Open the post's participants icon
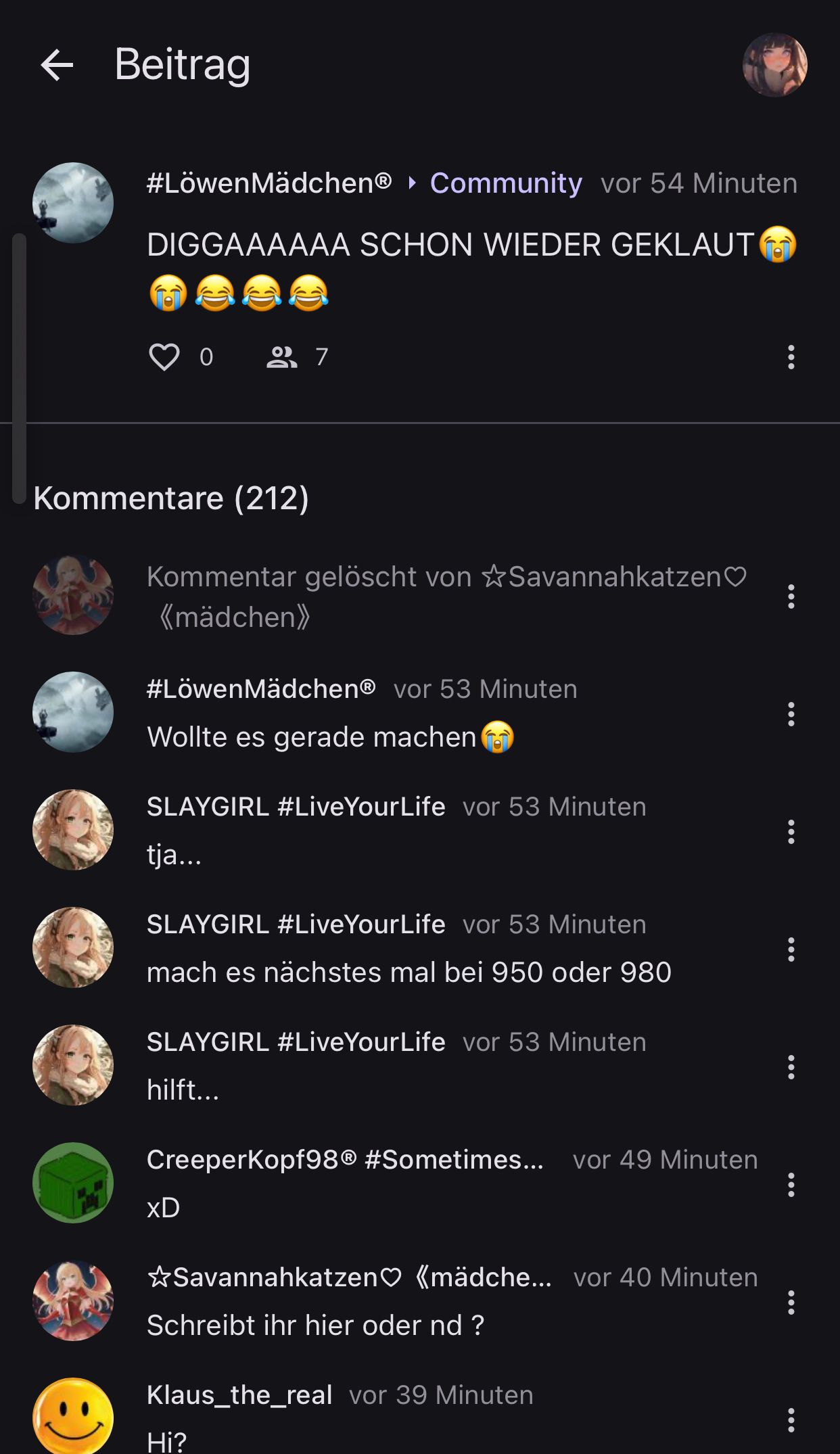 tap(281, 357)
